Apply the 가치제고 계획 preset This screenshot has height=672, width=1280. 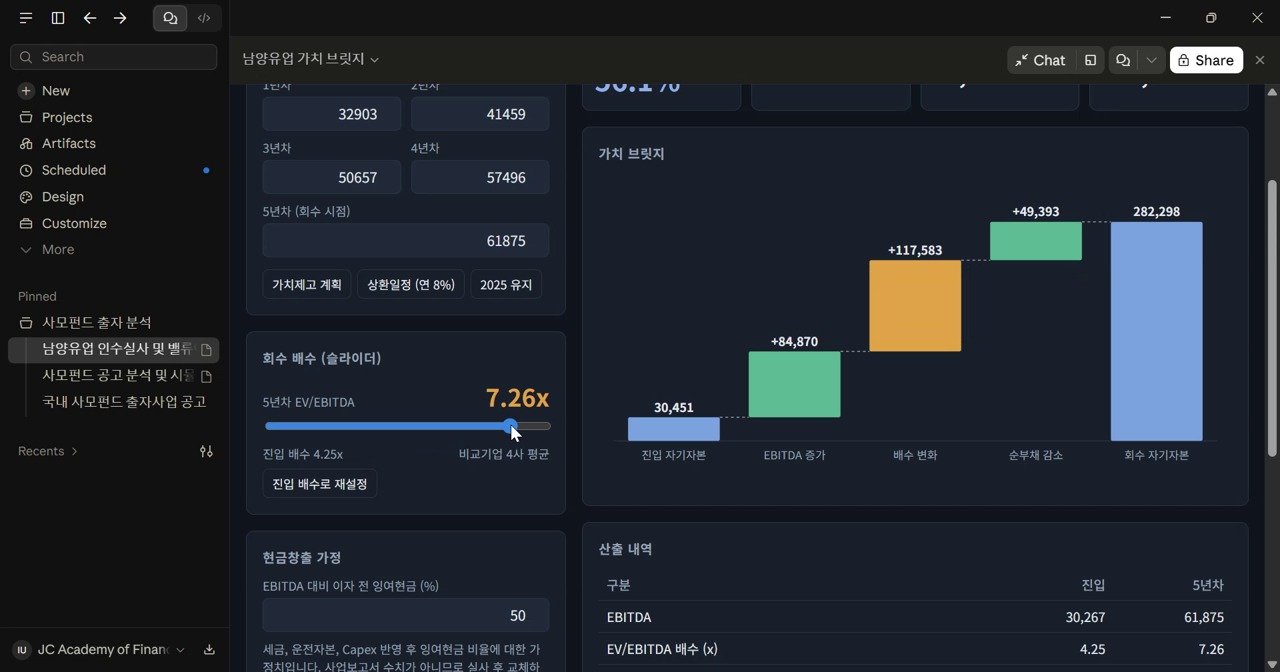[x=307, y=284]
